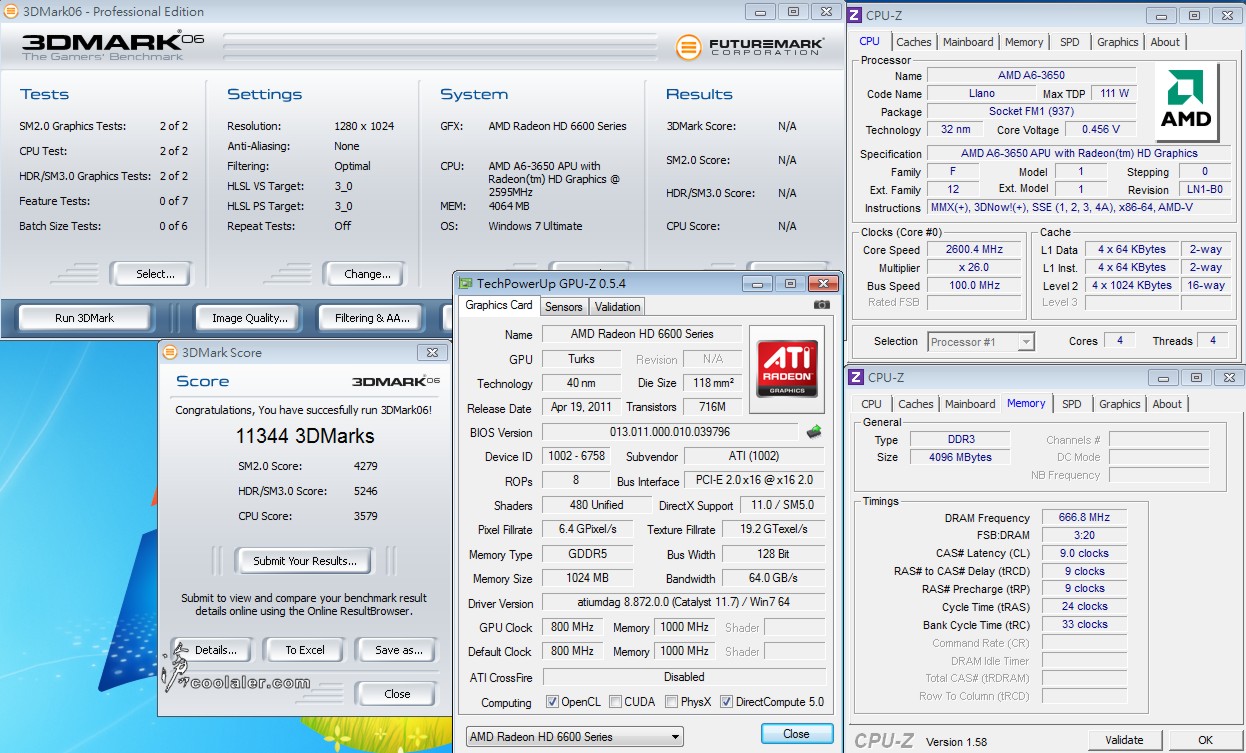Click the CPU-Z Memory window title icon
Viewport: 1246px width, 753px height.
click(x=856, y=377)
